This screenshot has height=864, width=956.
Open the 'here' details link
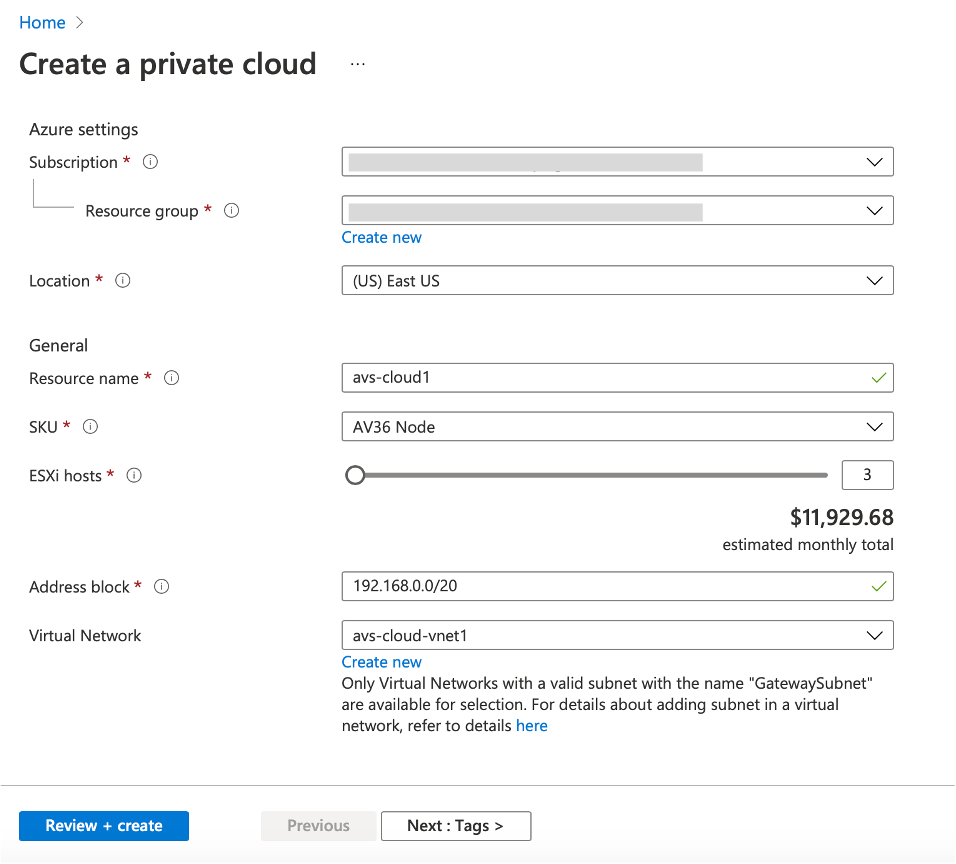532,726
